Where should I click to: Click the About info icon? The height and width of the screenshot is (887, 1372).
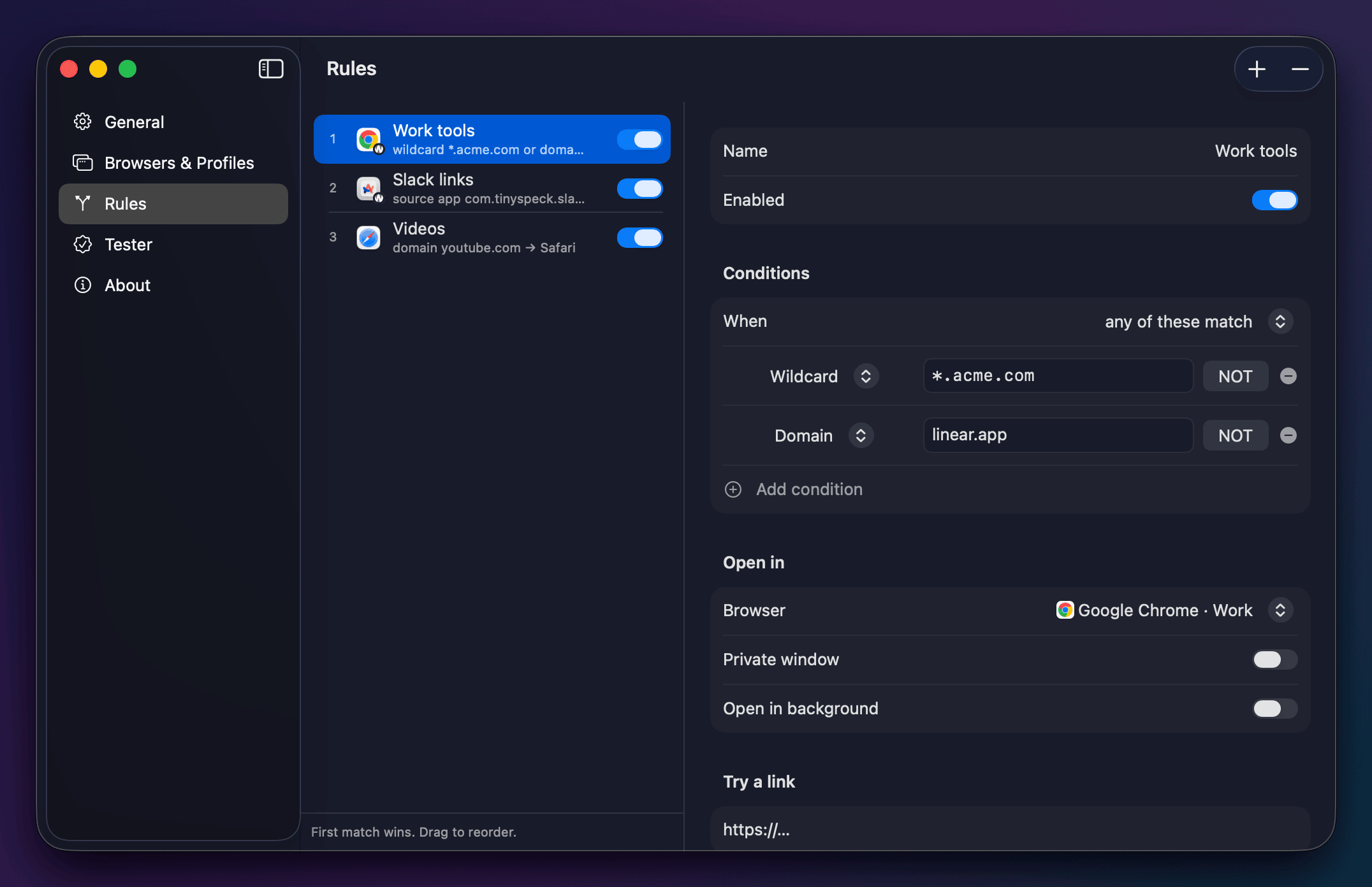click(83, 285)
